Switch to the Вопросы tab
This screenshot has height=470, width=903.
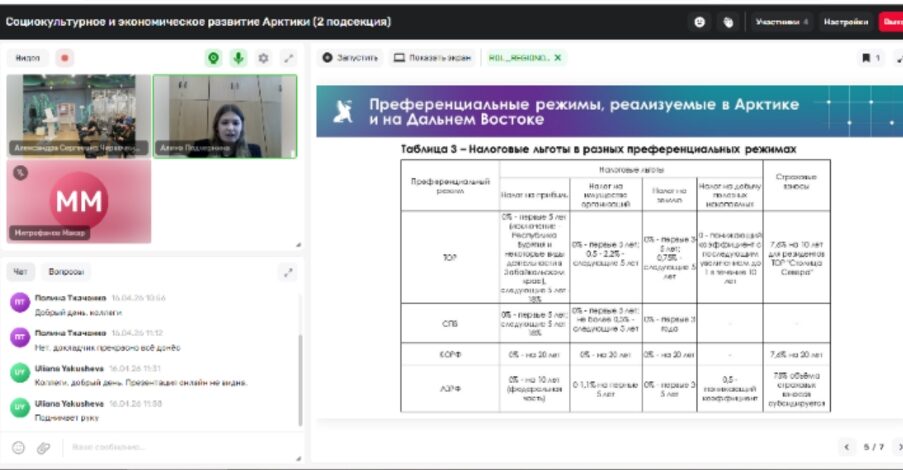66,271
